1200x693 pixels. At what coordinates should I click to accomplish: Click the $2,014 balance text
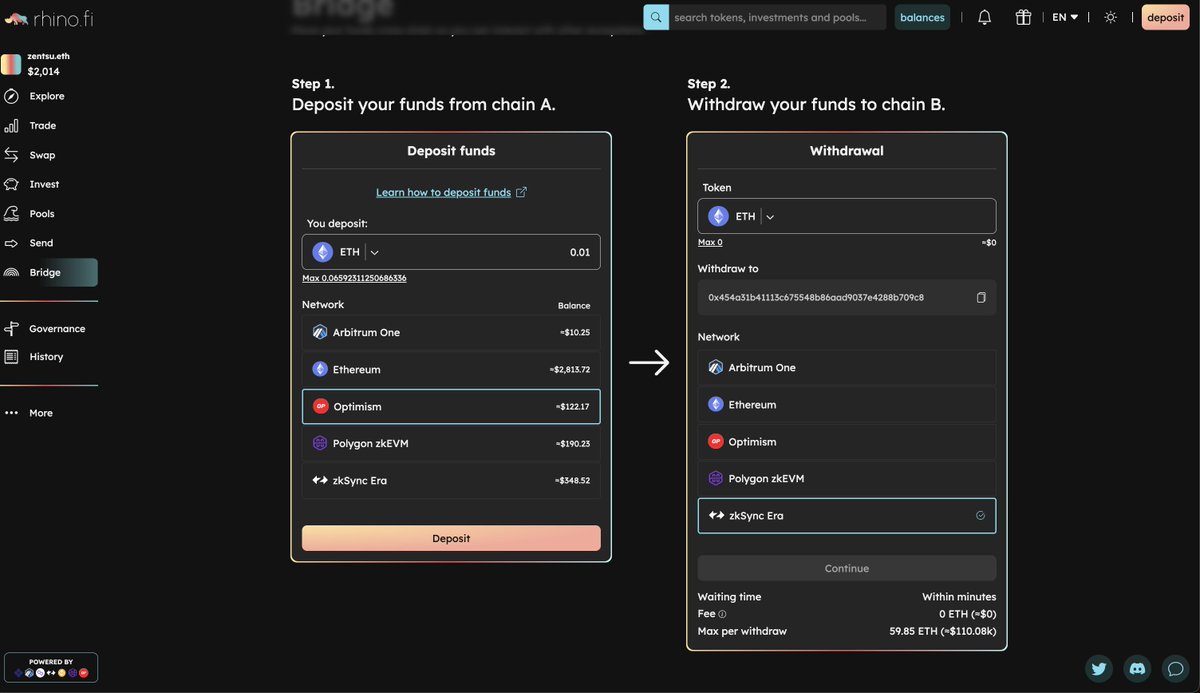click(x=45, y=72)
